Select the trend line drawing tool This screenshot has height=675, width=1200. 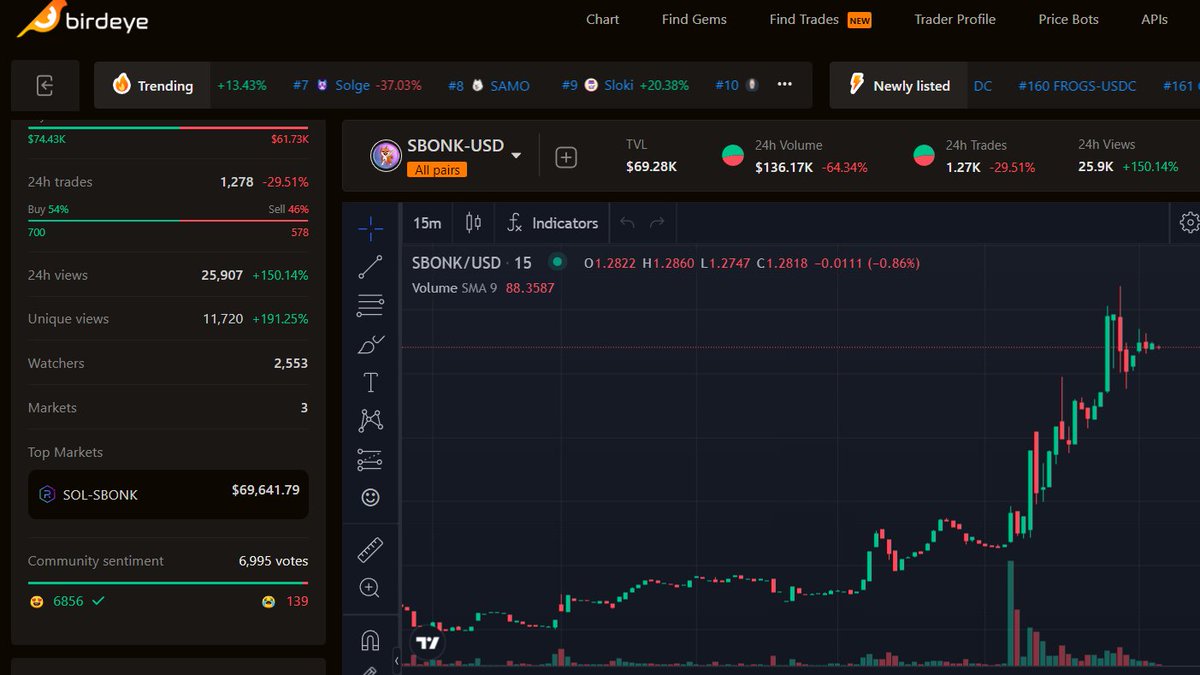pyautogui.click(x=370, y=267)
